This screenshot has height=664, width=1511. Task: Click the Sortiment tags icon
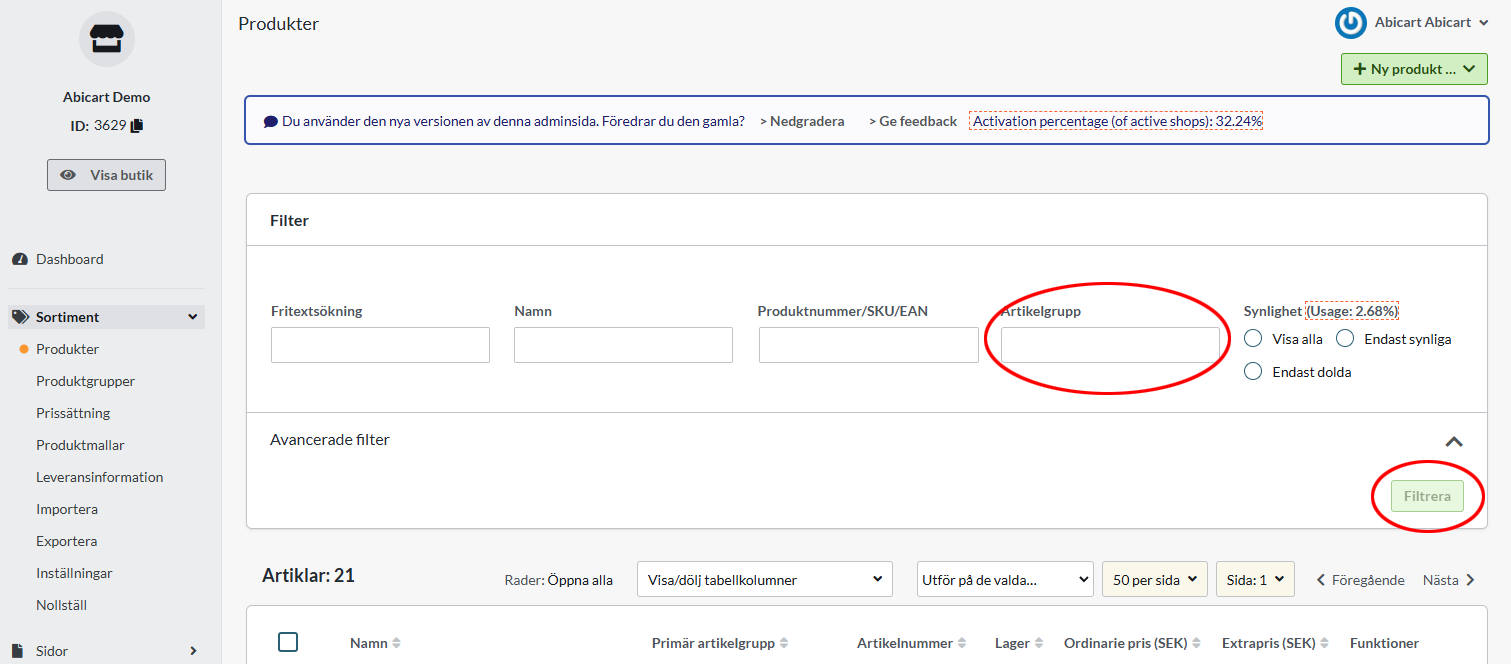click(20, 318)
